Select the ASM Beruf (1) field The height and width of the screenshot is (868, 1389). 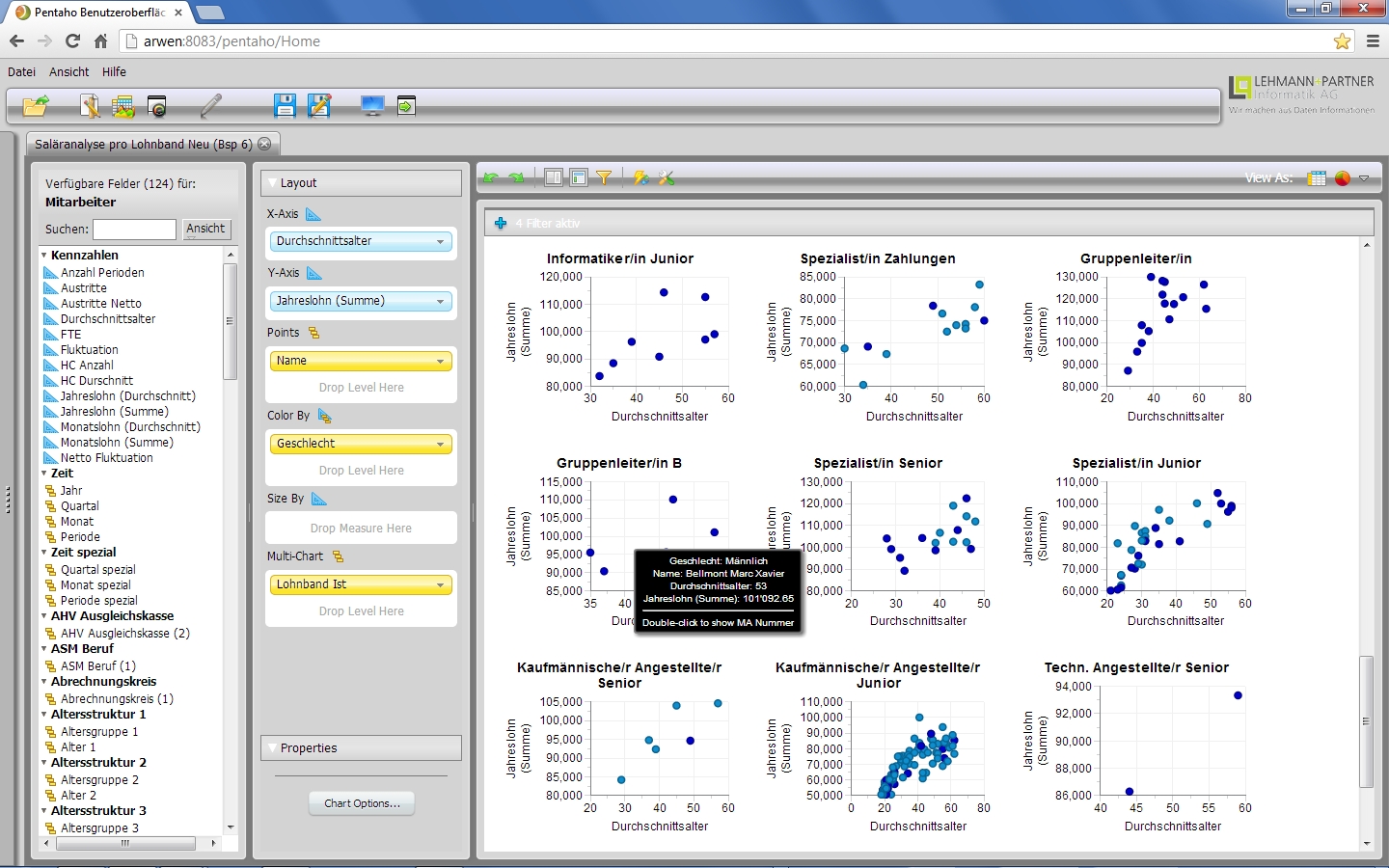click(97, 666)
